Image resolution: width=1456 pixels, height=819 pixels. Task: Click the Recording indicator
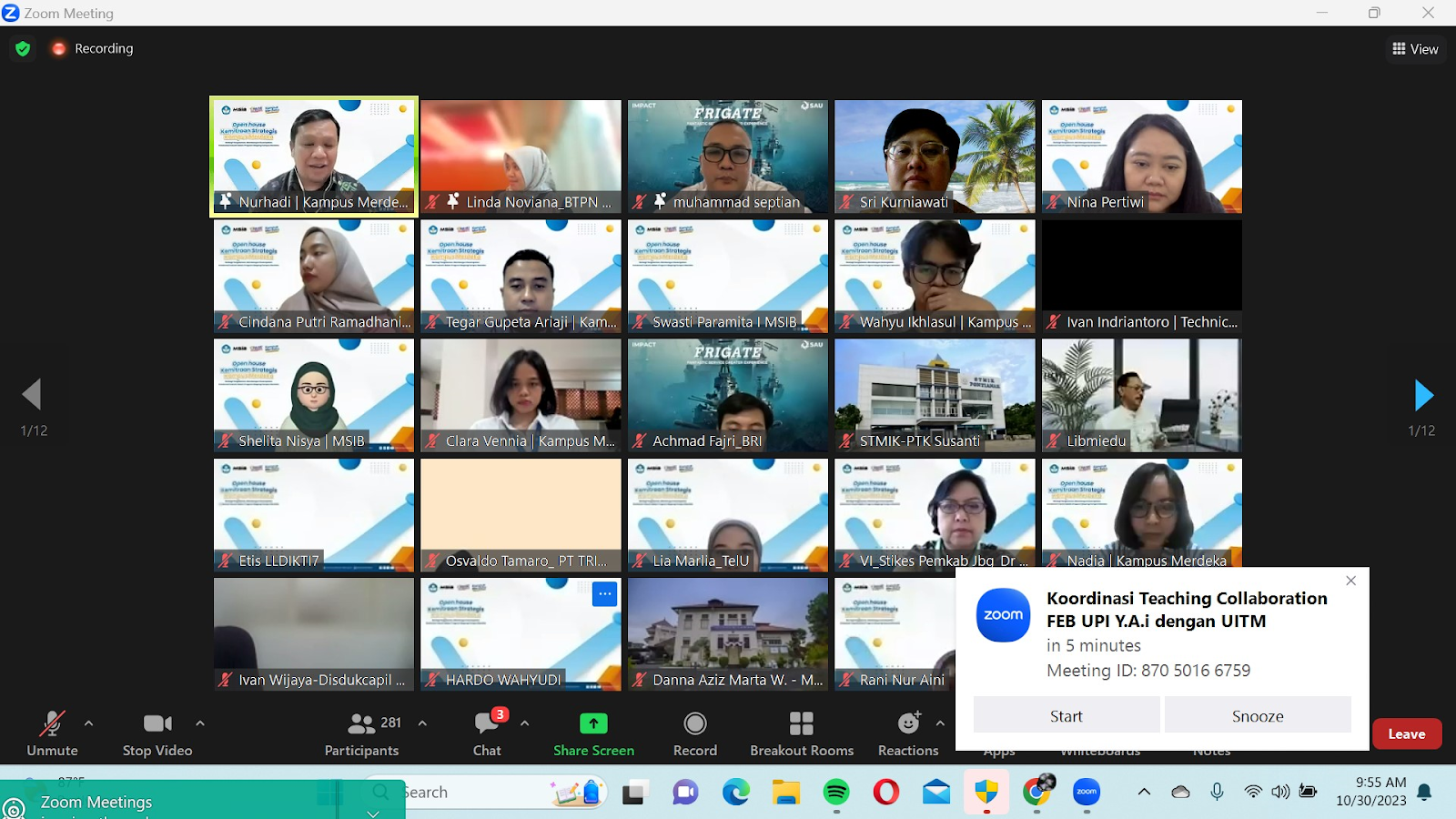[93, 48]
